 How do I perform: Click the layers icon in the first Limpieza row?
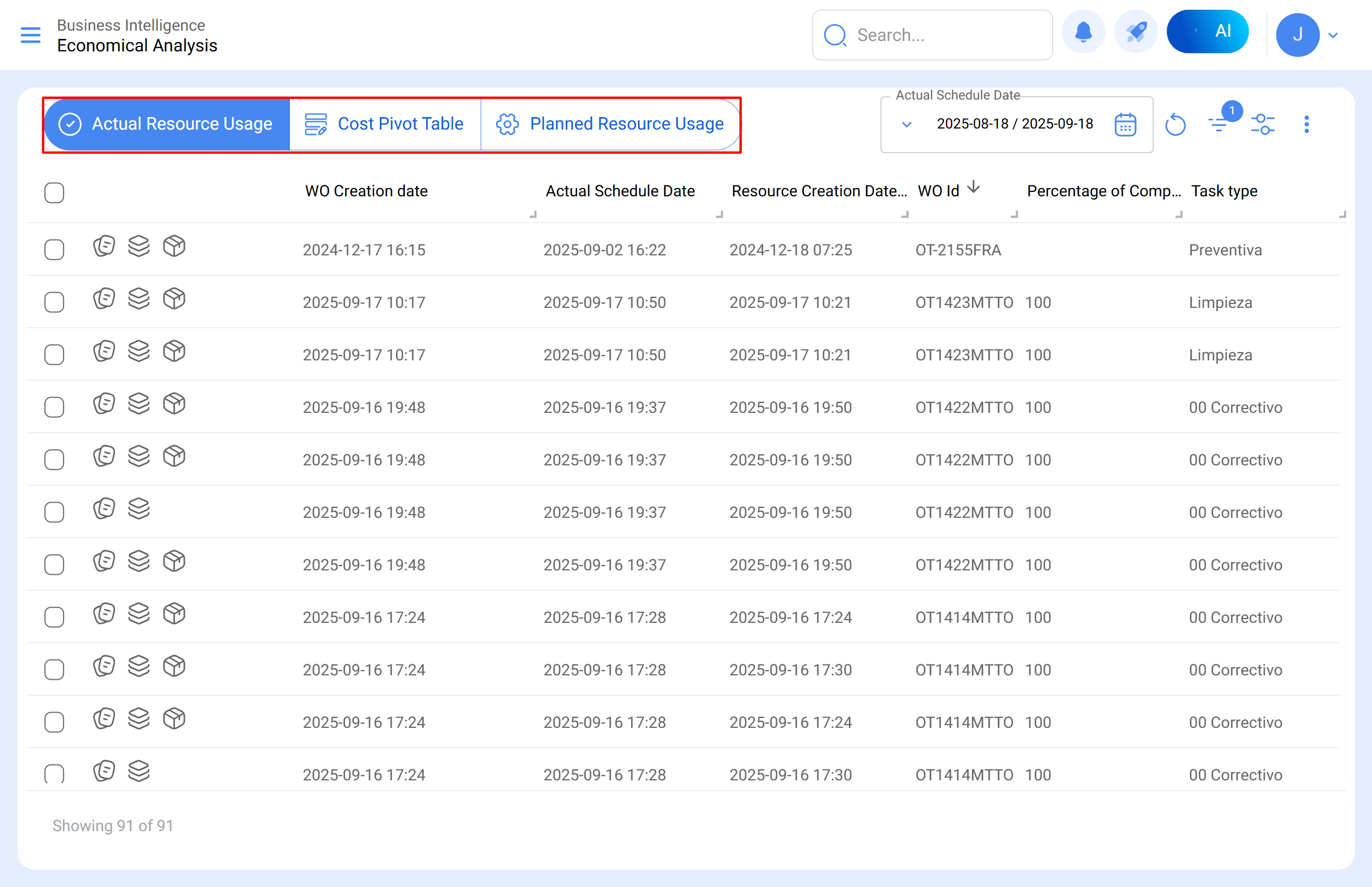(139, 299)
